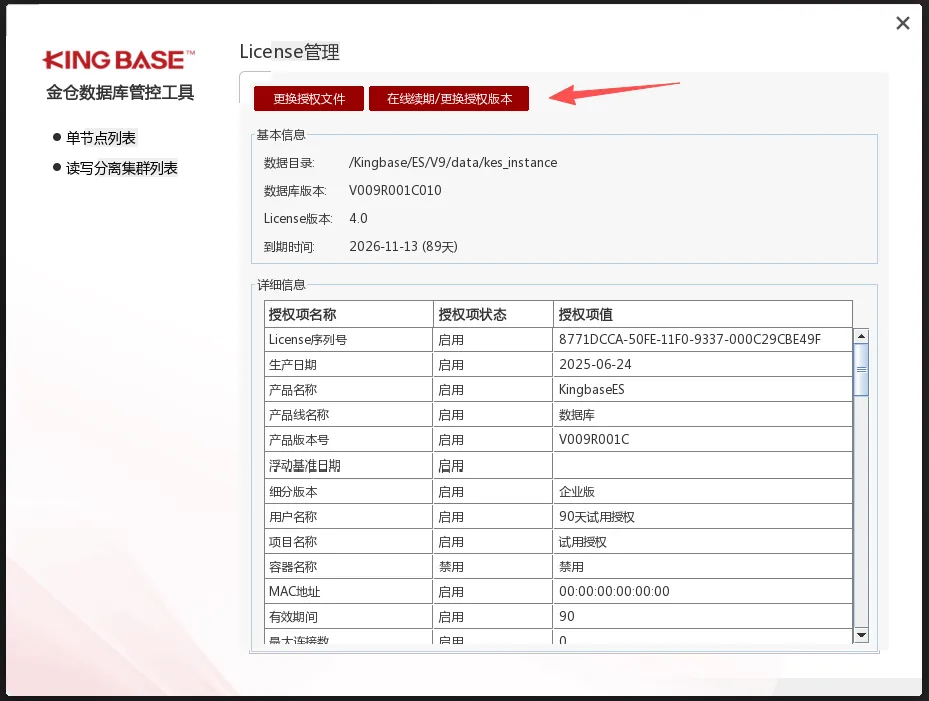Select the 生产日期 row name cell
This screenshot has width=929, height=701.
pyautogui.click(x=348, y=364)
